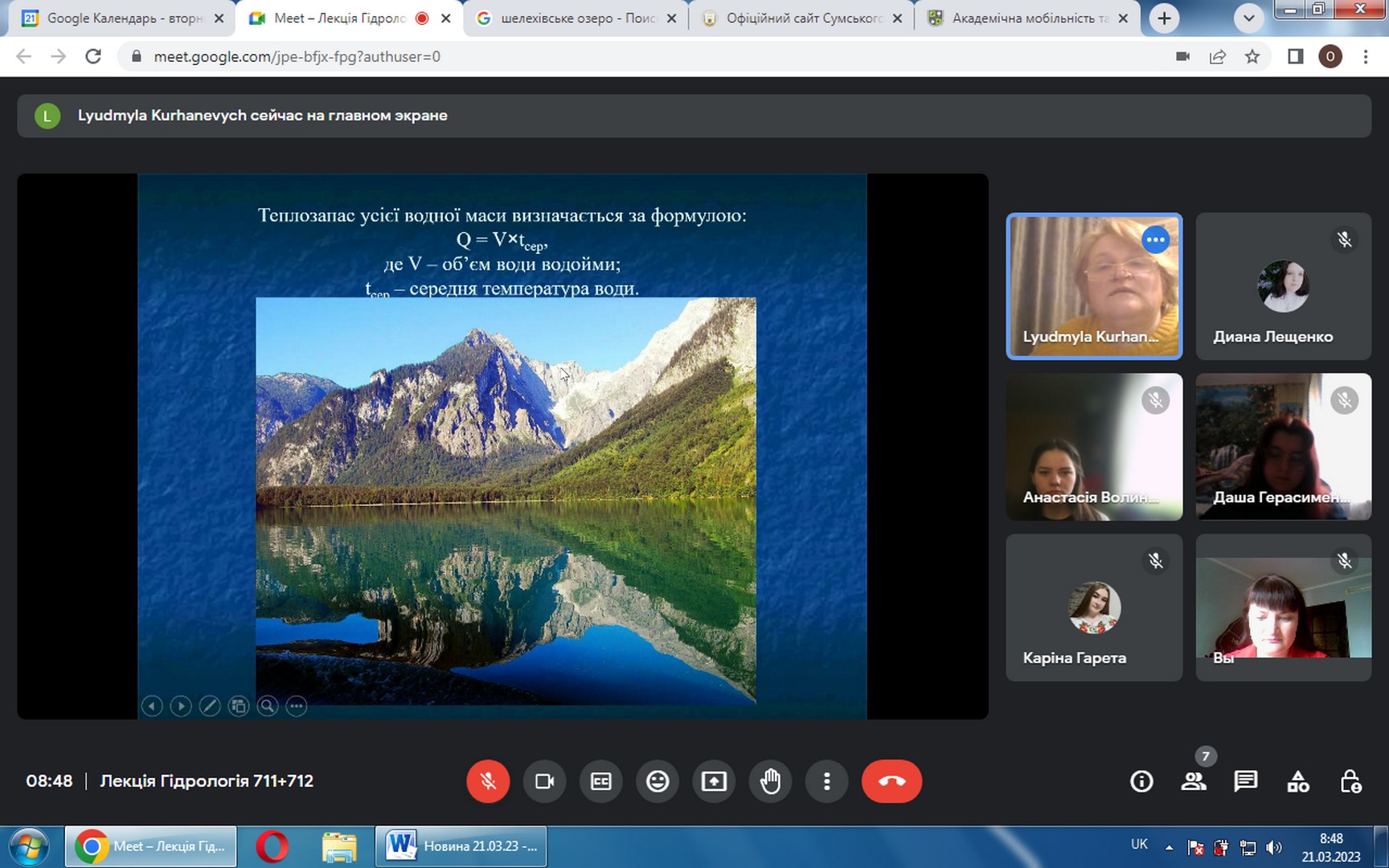Open meeting details info icon
The height and width of the screenshot is (868, 1389).
click(x=1141, y=781)
